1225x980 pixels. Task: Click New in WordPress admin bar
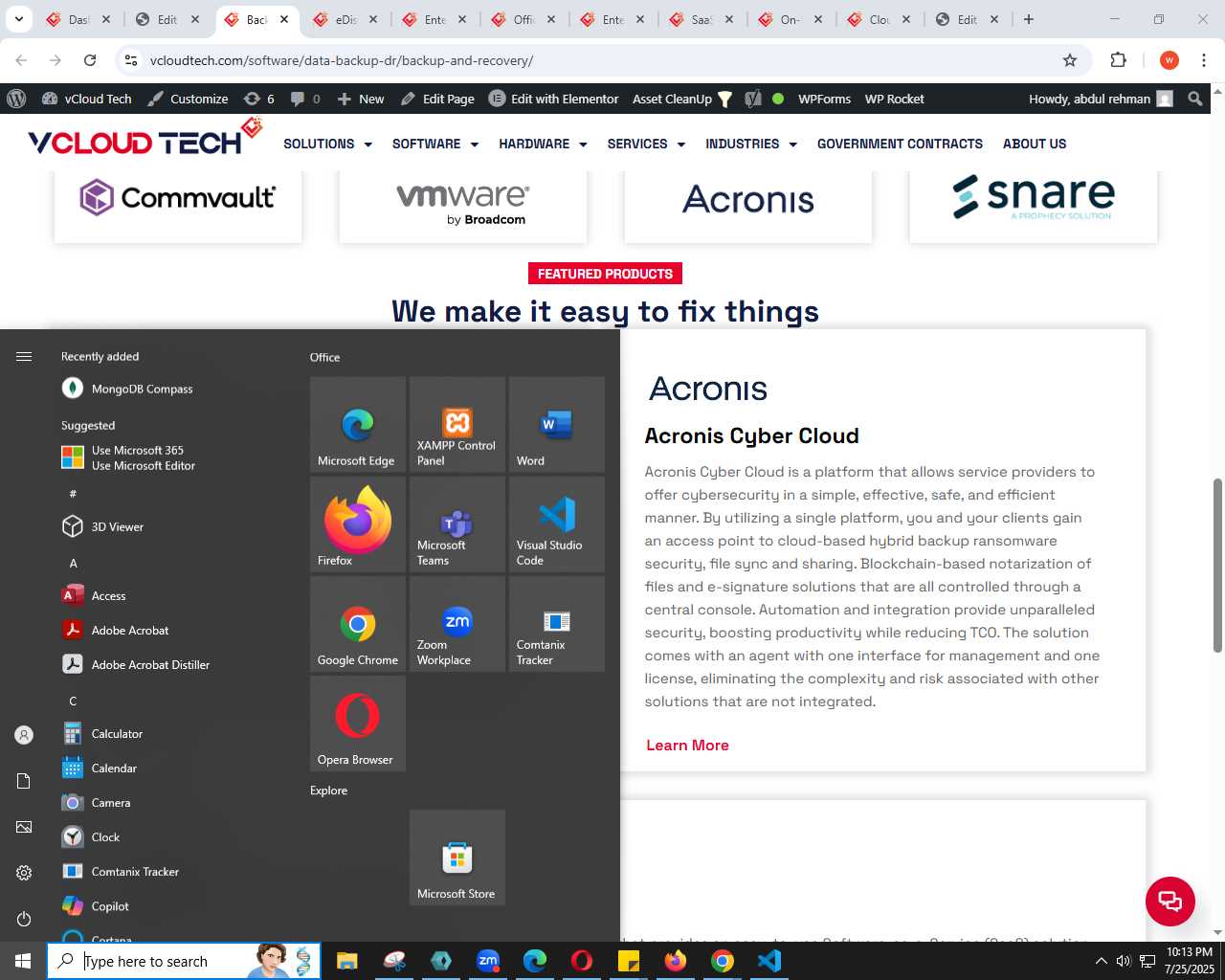pos(361,99)
